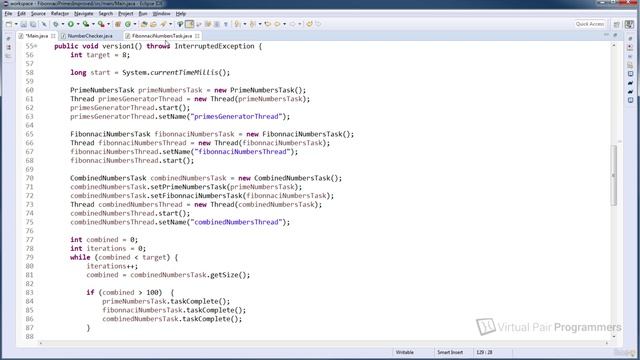Open the Run menu

(143, 13)
